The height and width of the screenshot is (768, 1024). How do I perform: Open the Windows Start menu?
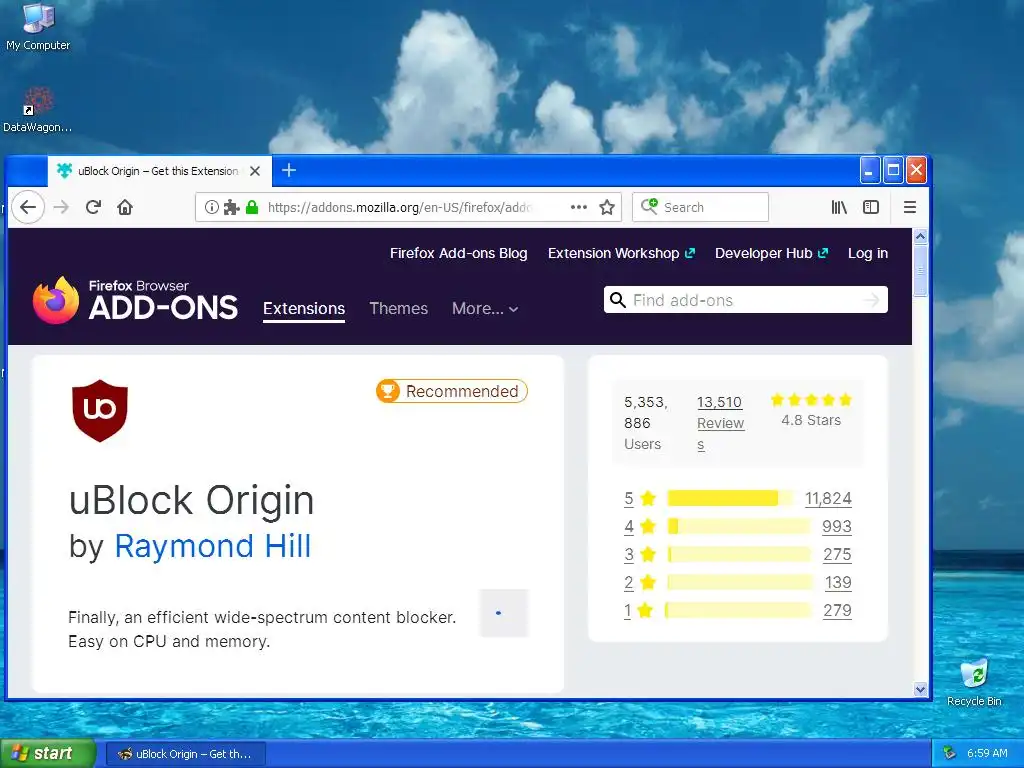tap(48, 753)
